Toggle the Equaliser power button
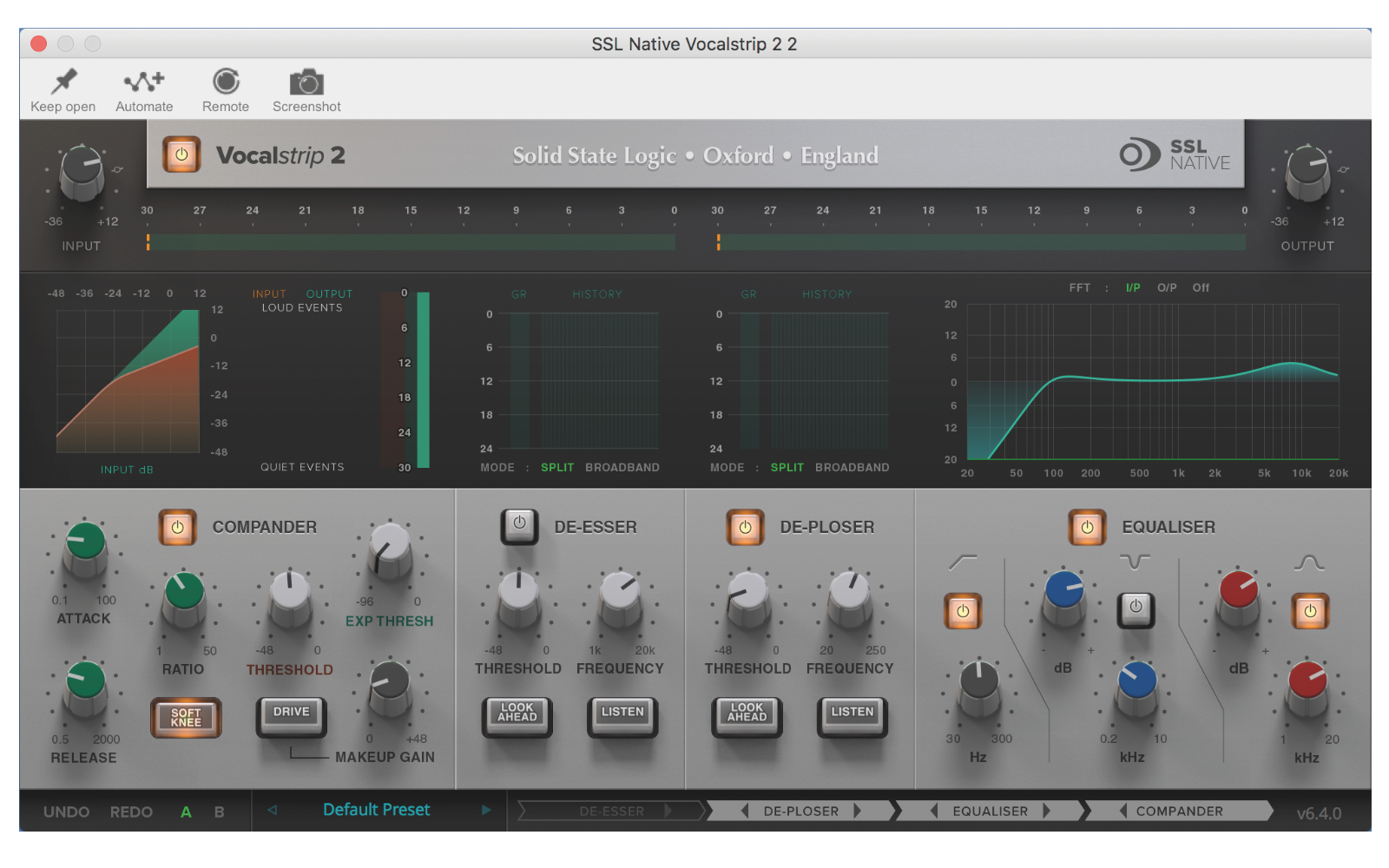The width and height of the screenshot is (1389, 868). [x=1087, y=527]
